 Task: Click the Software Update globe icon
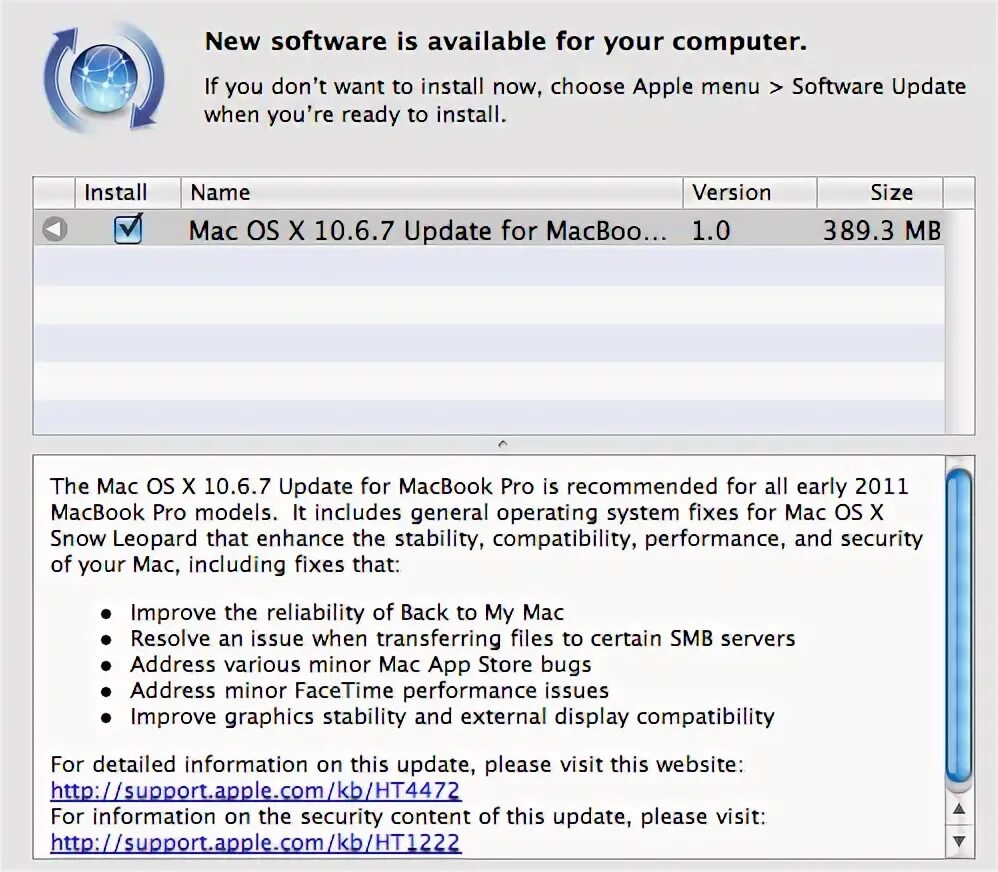(x=104, y=78)
